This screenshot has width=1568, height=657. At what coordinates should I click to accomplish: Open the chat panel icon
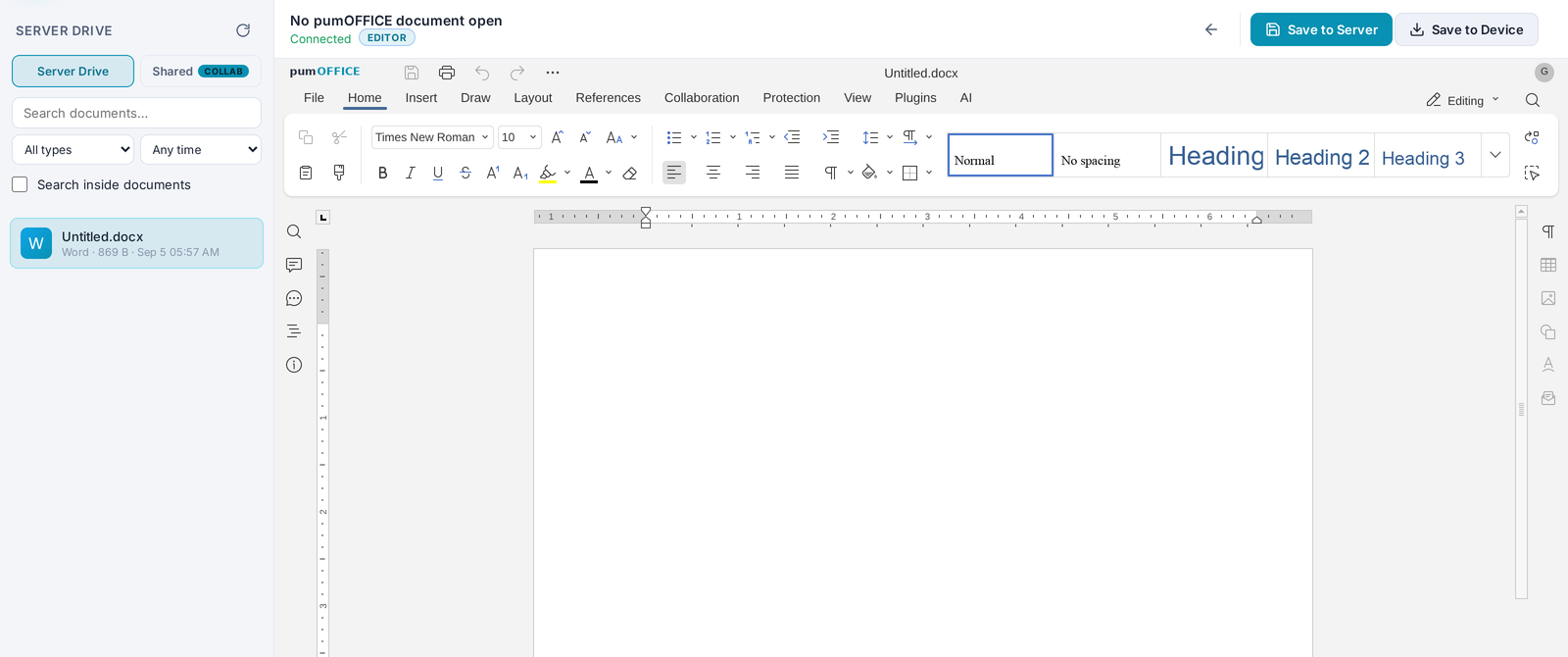294,298
